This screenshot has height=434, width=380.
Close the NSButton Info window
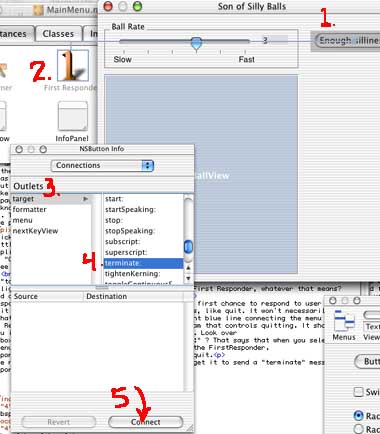point(19,149)
